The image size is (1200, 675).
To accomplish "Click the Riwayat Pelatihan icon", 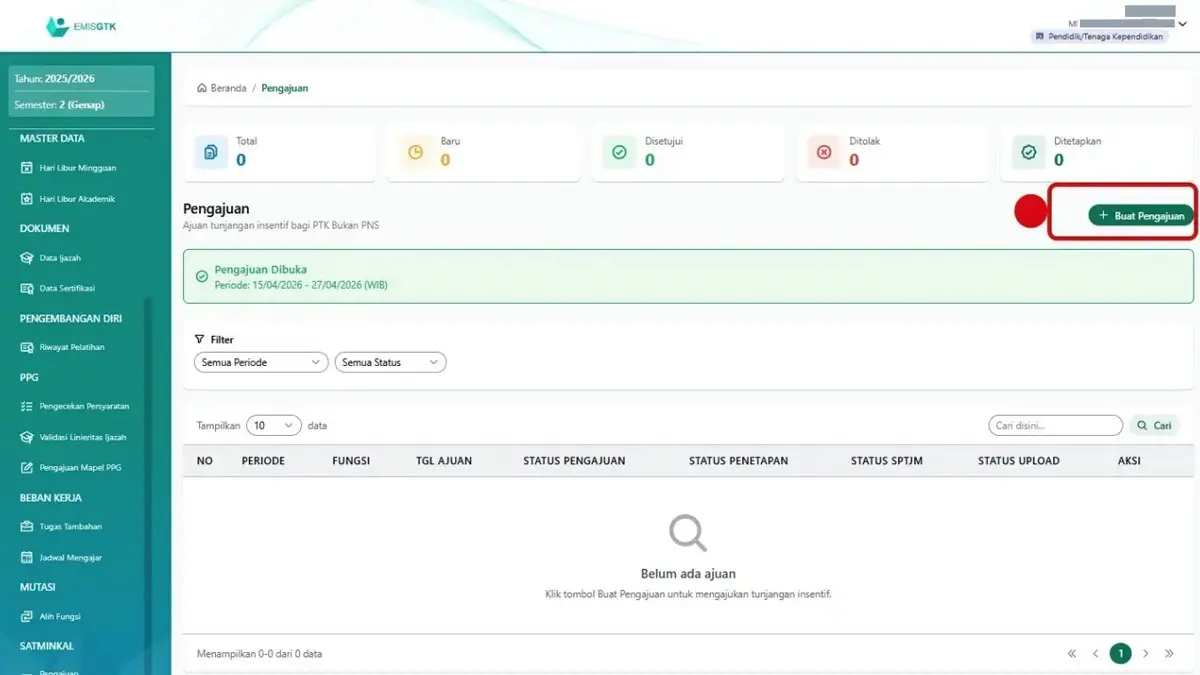I will [x=27, y=347].
